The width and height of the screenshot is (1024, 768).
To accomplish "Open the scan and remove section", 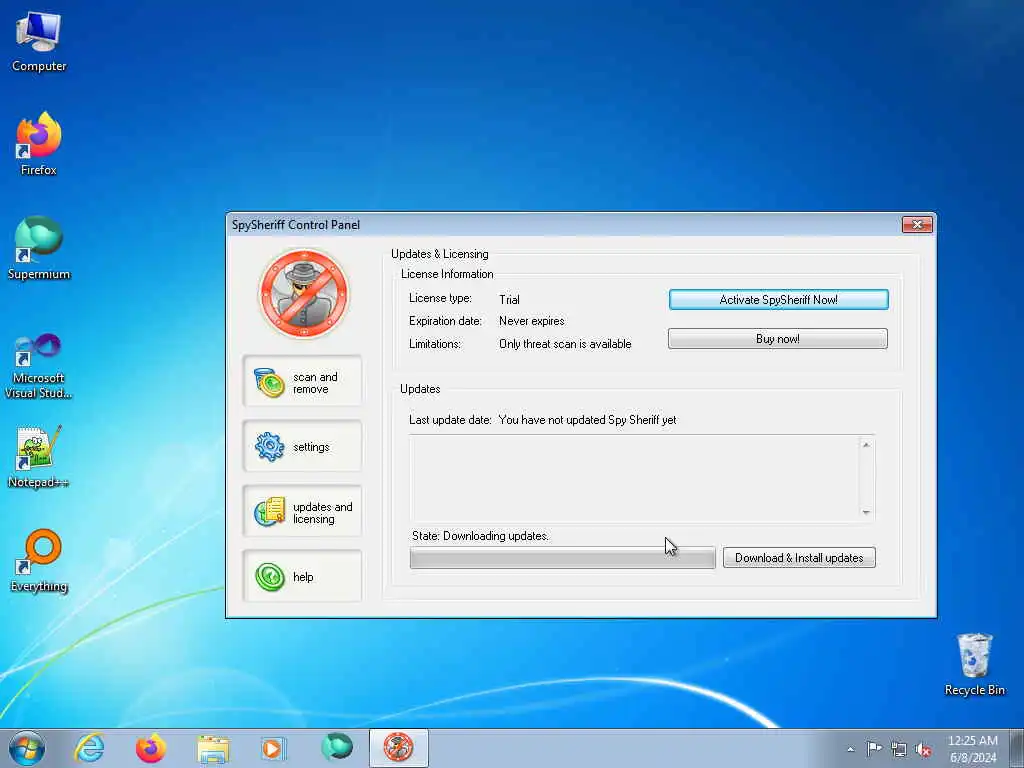I will 302,381.
